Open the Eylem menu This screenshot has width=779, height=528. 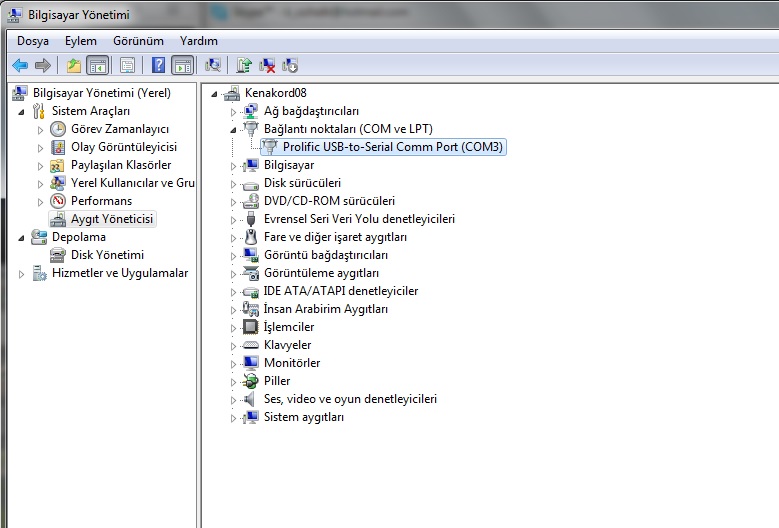click(x=80, y=41)
